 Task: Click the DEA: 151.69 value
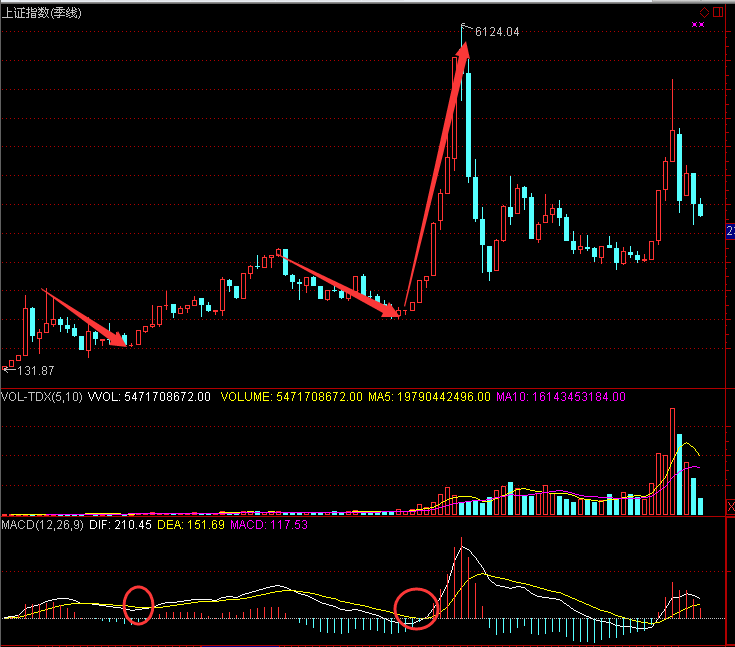191,525
